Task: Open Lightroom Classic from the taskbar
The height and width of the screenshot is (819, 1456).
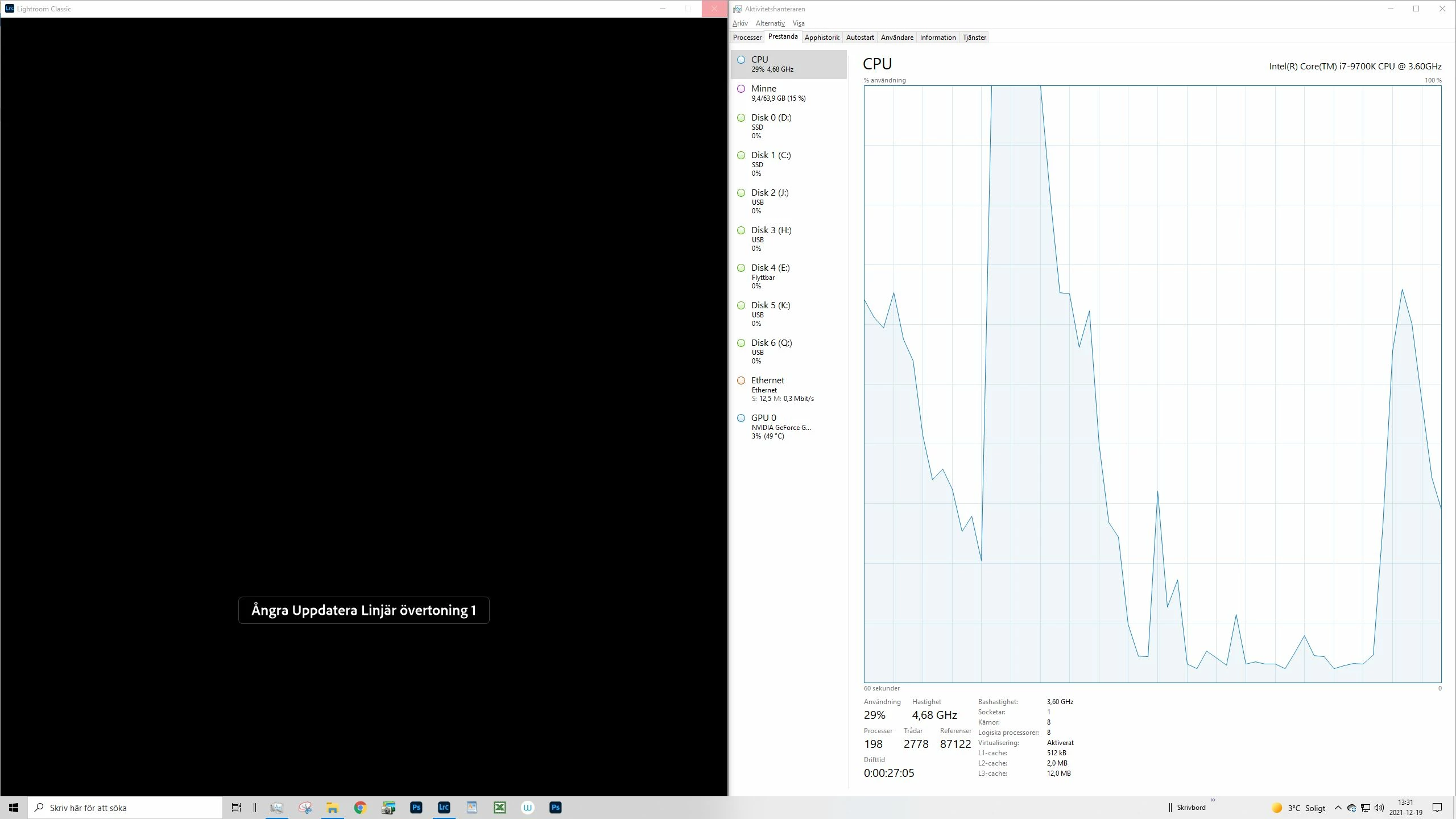Action: [x=444, y=808]
